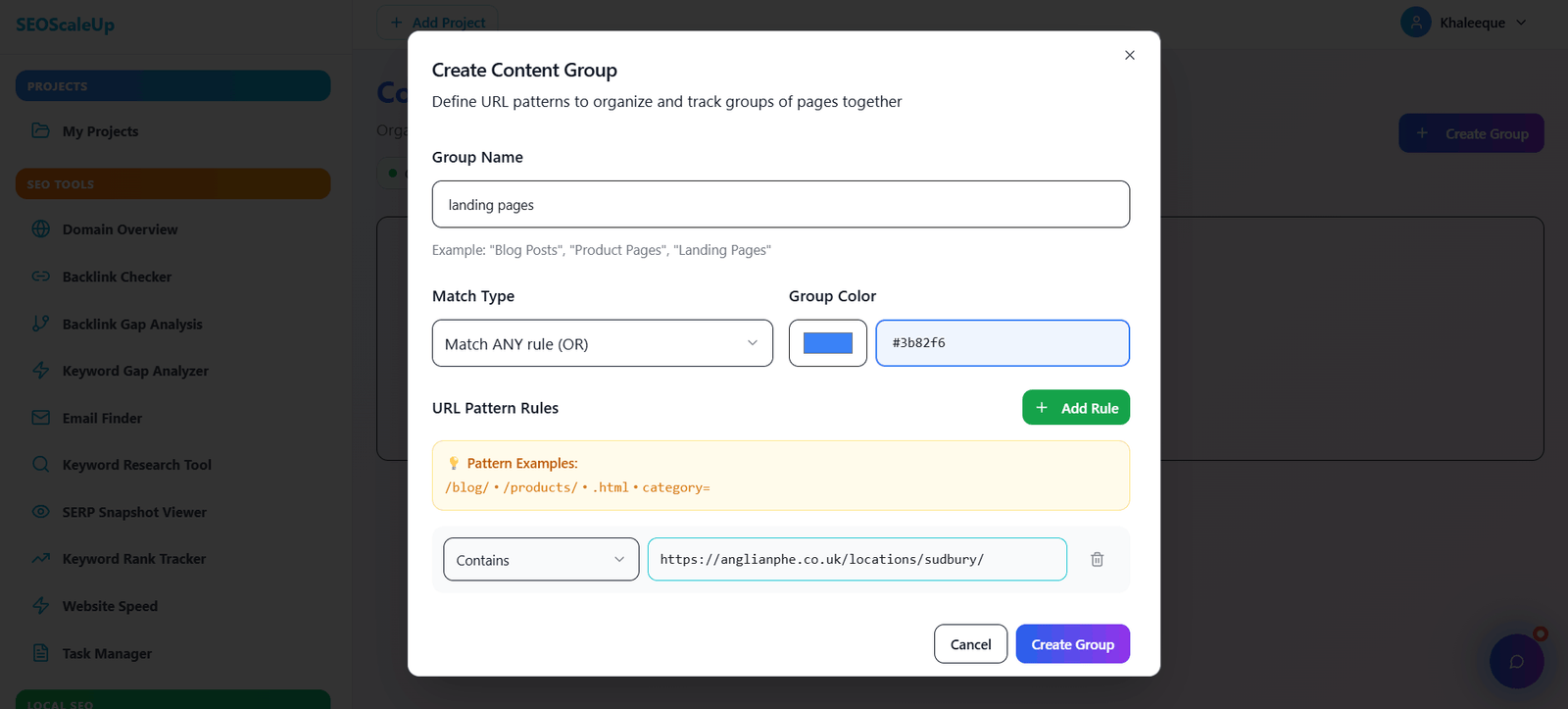Open My Projects in the sidebar
The image size is (1568, 709).
100,131
